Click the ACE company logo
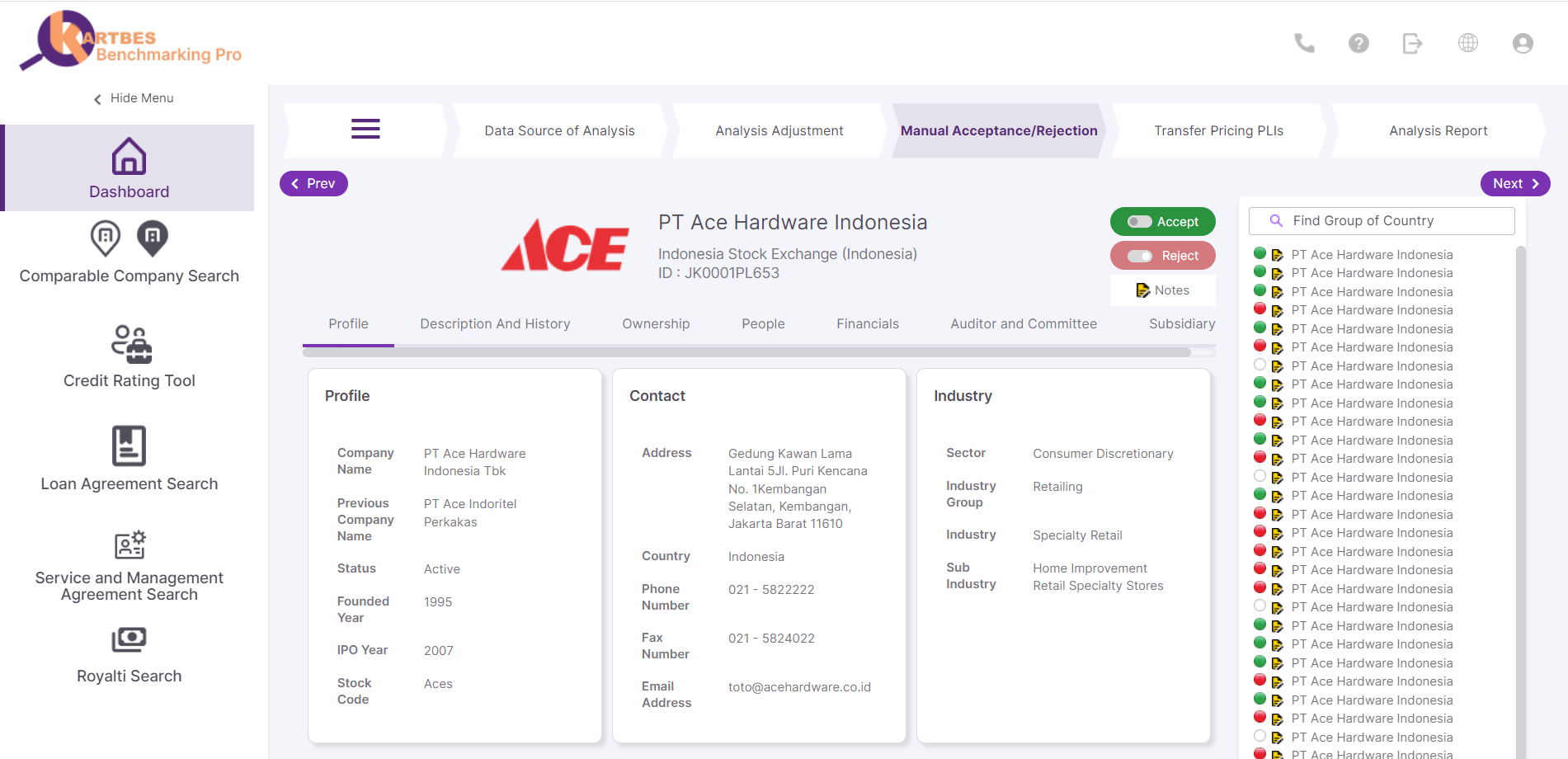 point(565,245)
